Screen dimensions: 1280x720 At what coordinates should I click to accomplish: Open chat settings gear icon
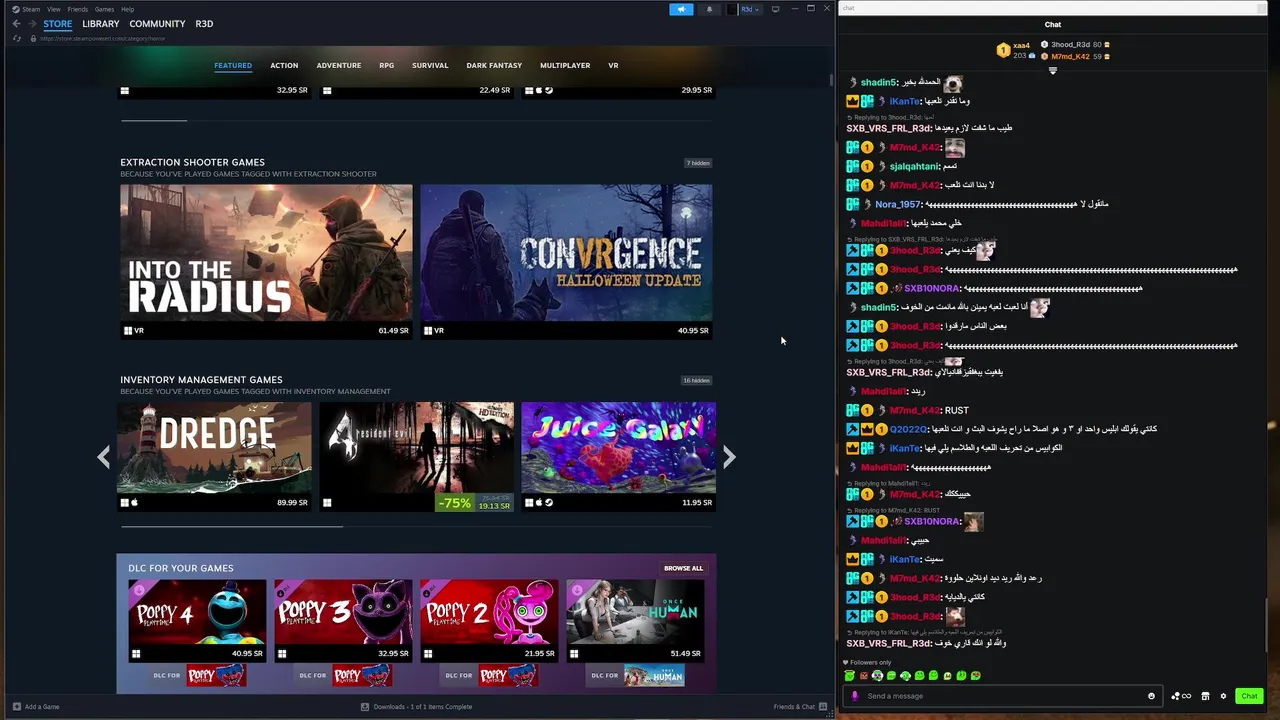point(1222,696)
